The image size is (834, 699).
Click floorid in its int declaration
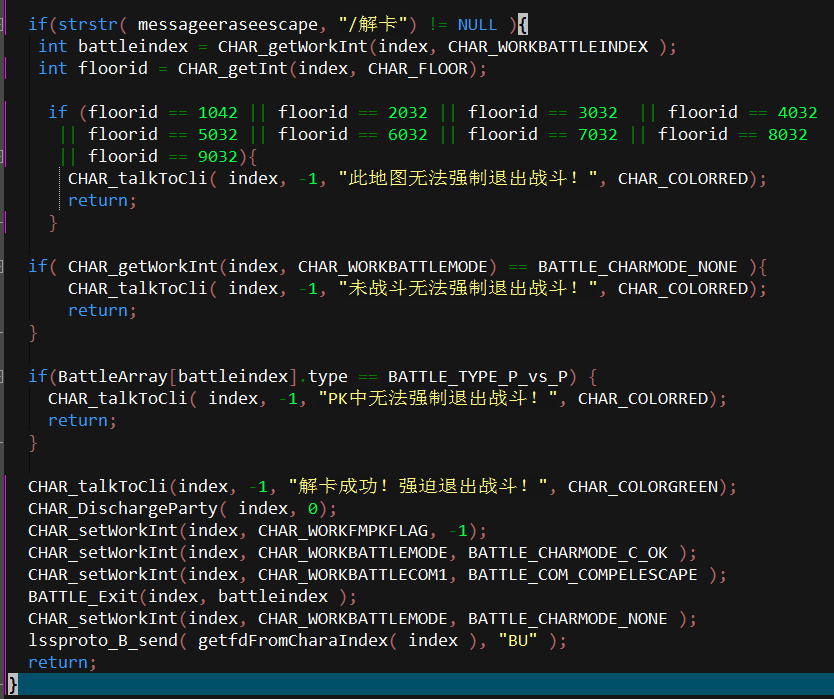click(113, 69)
